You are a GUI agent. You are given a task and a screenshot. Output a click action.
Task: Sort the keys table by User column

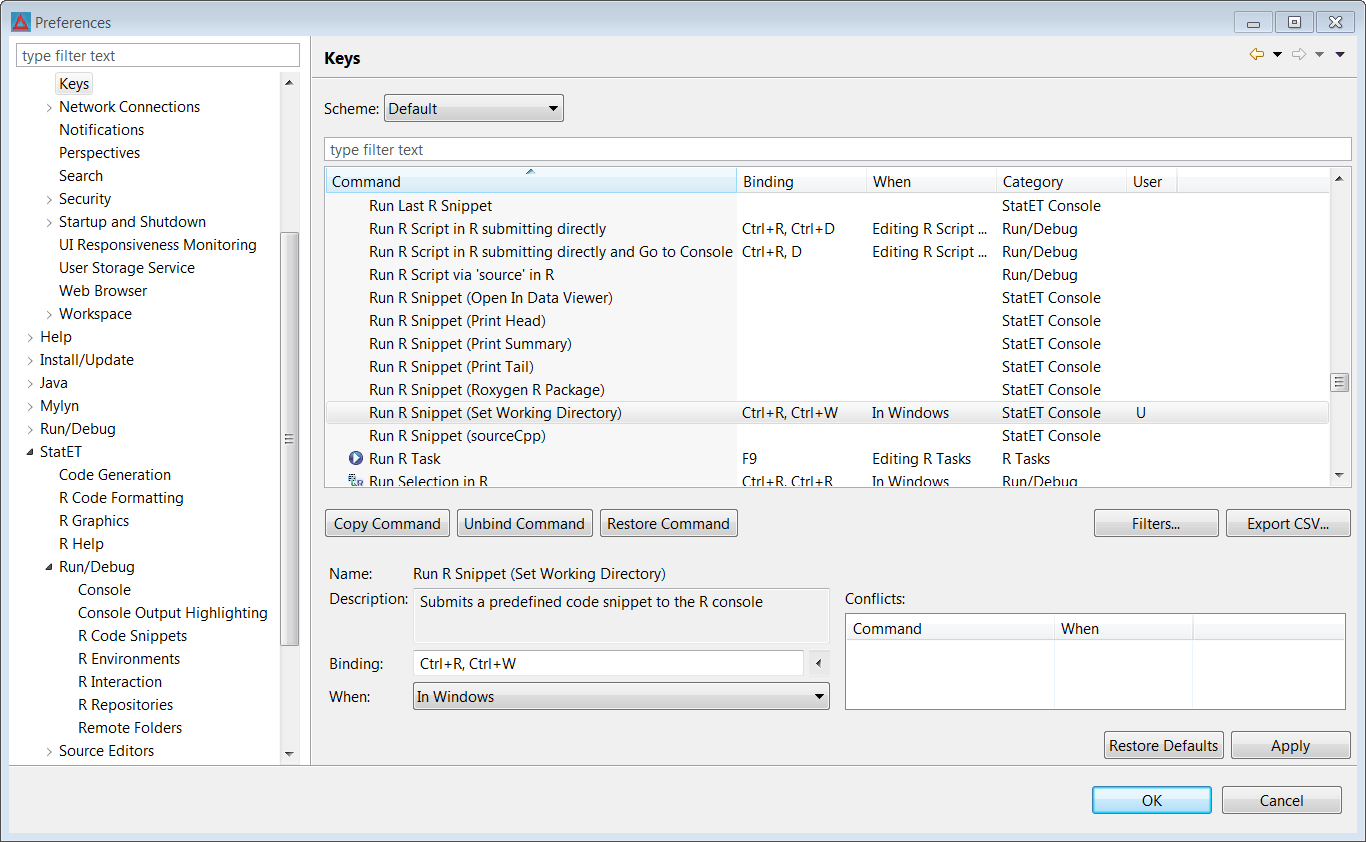tap(1152, 181)
